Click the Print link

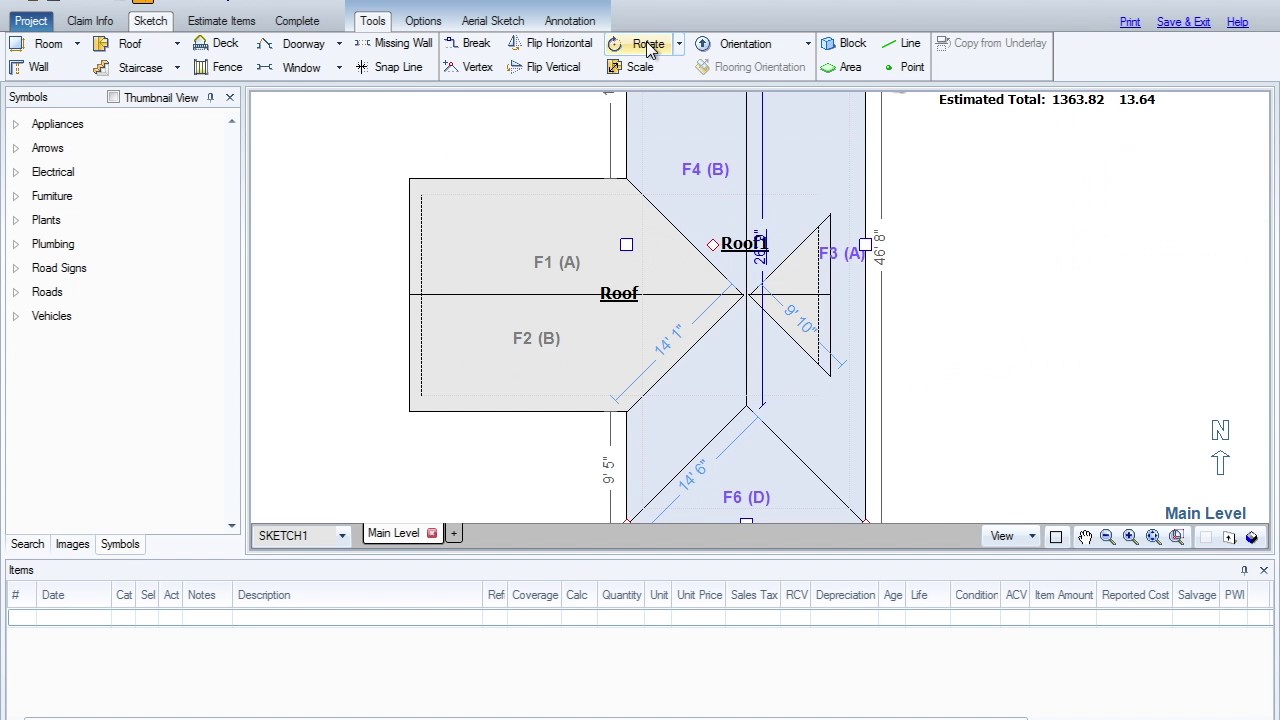coord(1129,22)
